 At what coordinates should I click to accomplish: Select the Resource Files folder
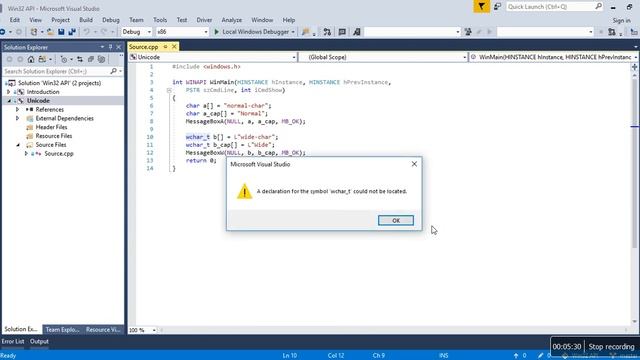pyautogui.click(x=53, y=136)
